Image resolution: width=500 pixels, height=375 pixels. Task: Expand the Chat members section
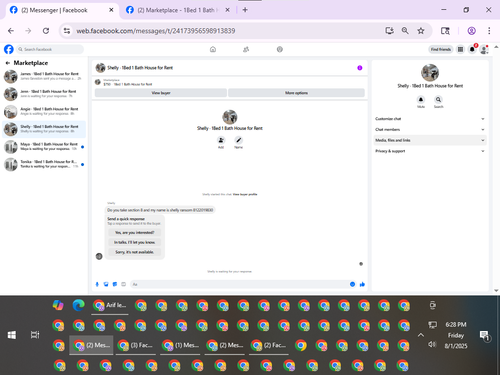(x=430, y=129)
